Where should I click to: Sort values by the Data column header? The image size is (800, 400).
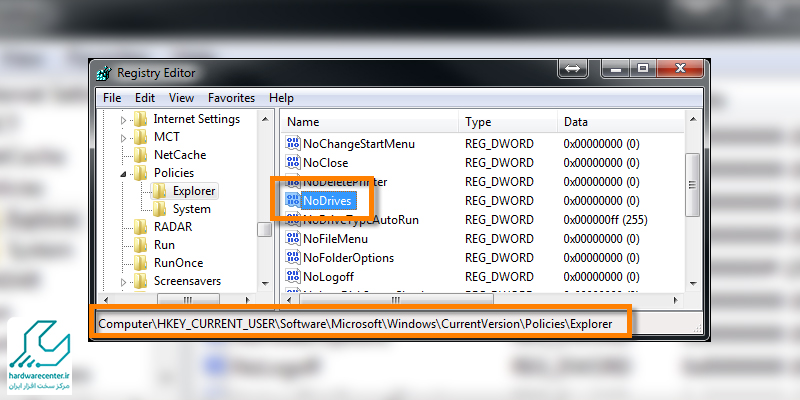click(x=621, y=122)
